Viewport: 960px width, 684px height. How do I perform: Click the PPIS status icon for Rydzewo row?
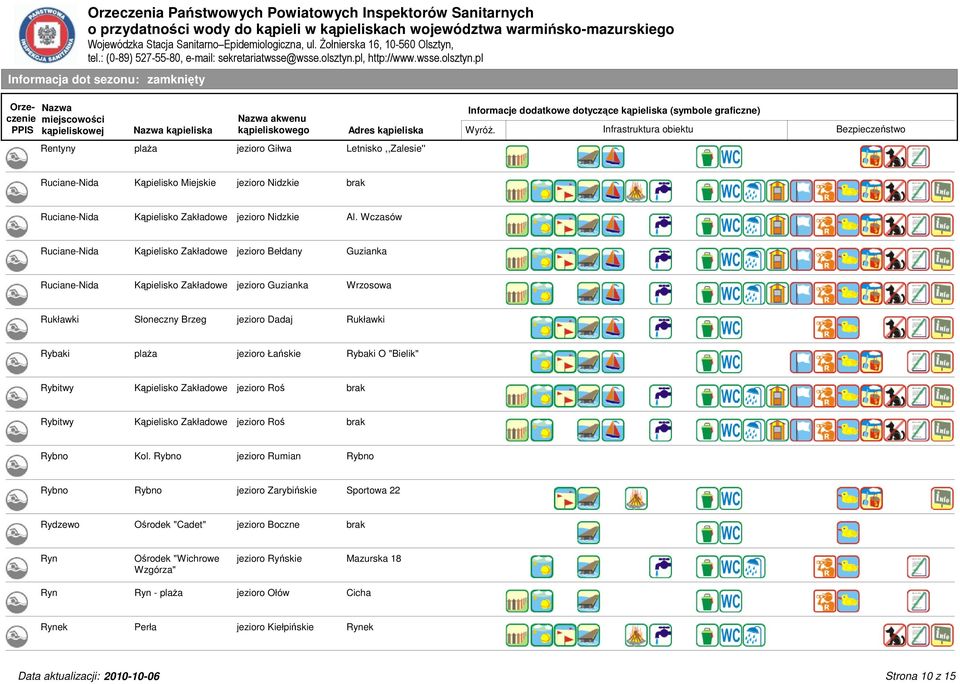[x=17, y=534]
